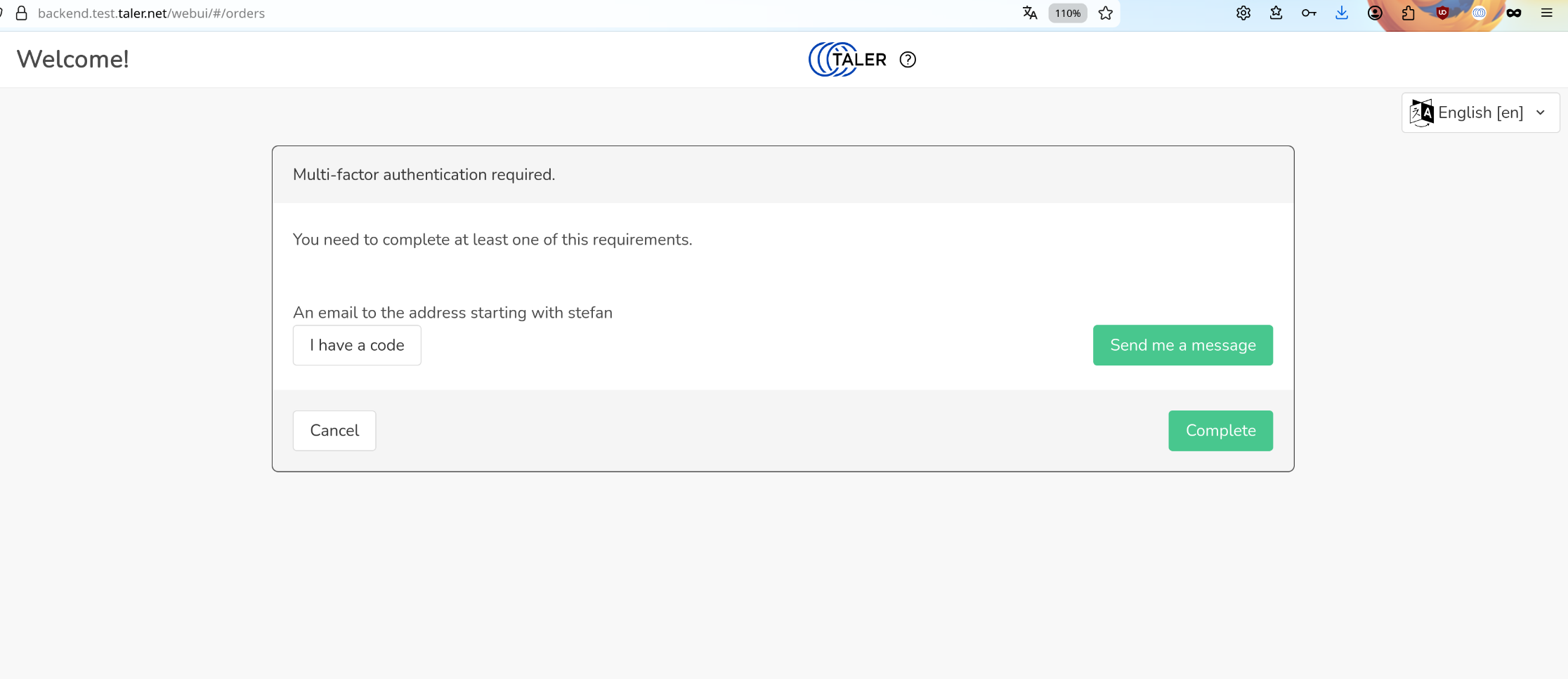Image resolution: width=1568 pixels, height=679 pixels.
Task: Reset the 110% zoom level indicator
Action: [1067, 13]
